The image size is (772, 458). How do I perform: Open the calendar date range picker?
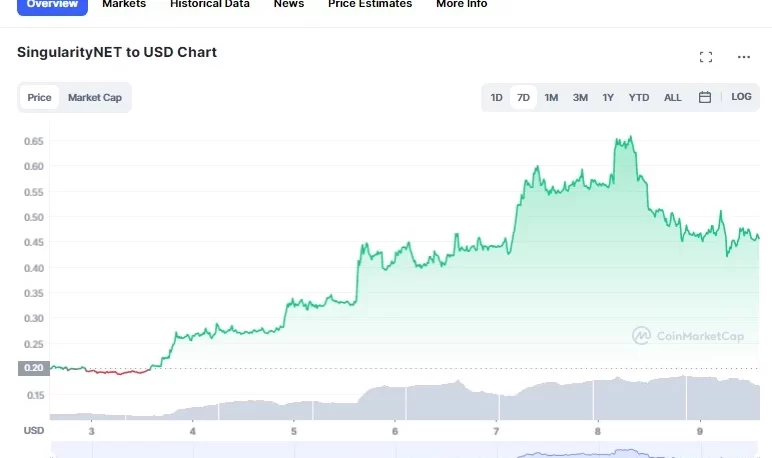[x=705, y=97]
